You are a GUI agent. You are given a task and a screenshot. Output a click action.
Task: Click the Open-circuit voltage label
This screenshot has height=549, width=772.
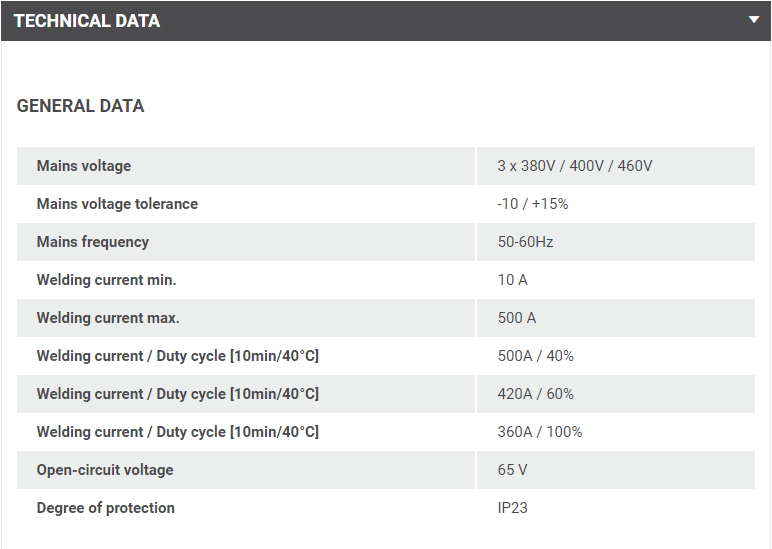[105, 470]
